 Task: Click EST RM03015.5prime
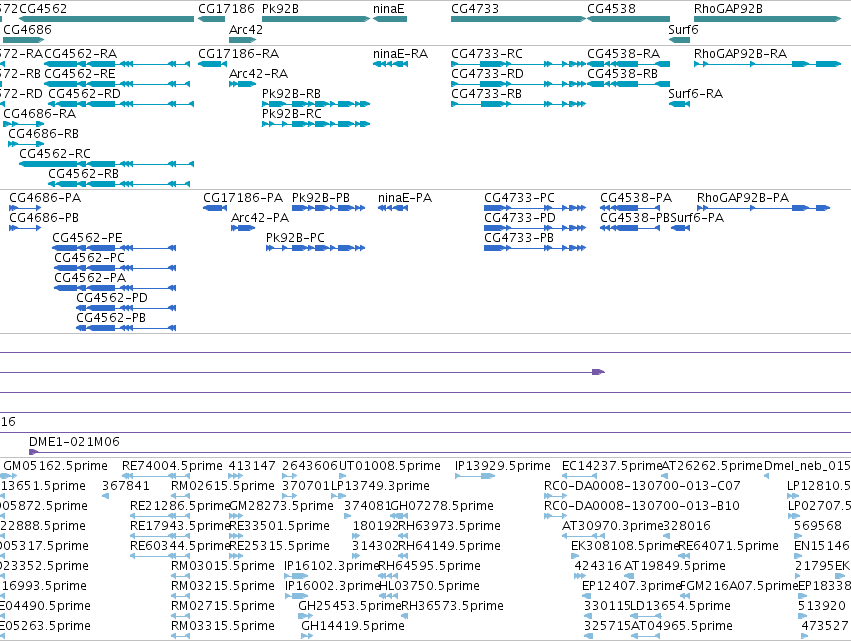point(223,566)
